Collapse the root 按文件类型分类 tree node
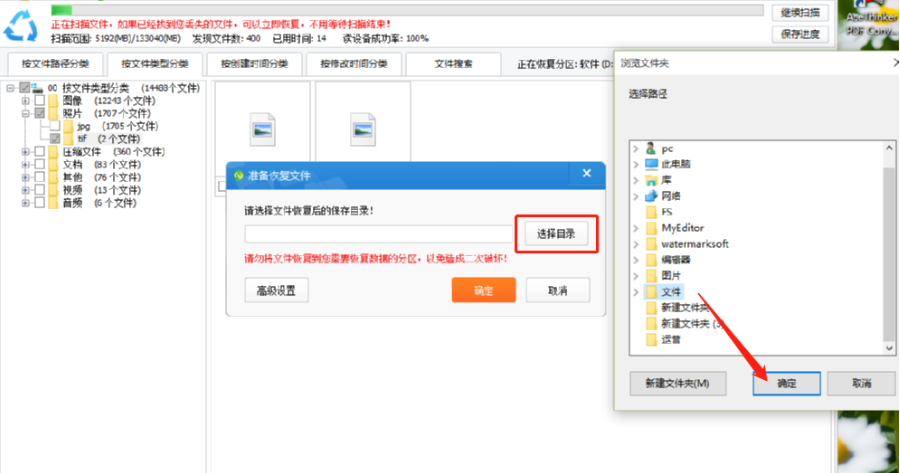 pyautogui.click(x=10, y=88)
